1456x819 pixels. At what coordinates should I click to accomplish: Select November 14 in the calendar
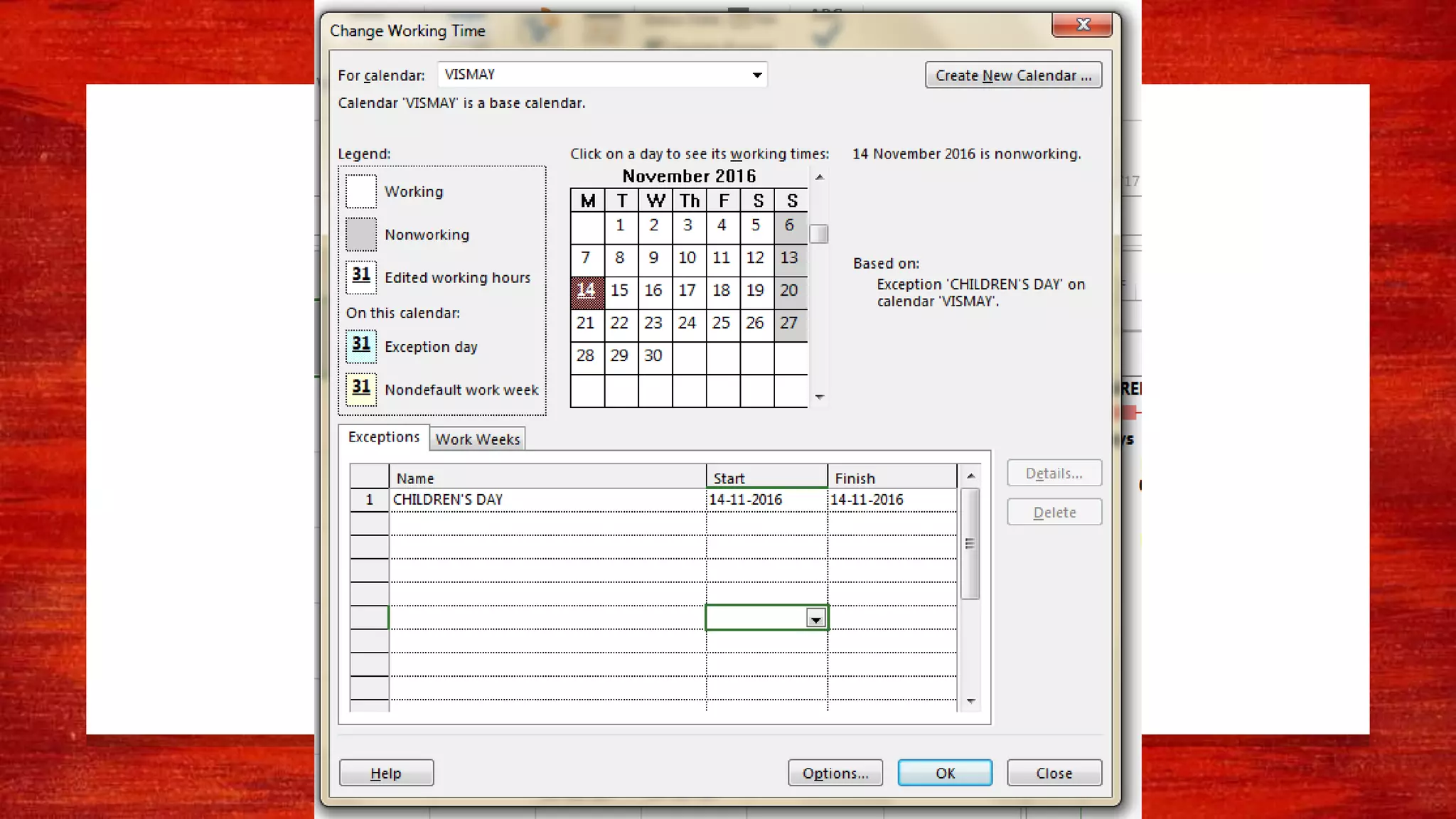click(x=587, y=291)
